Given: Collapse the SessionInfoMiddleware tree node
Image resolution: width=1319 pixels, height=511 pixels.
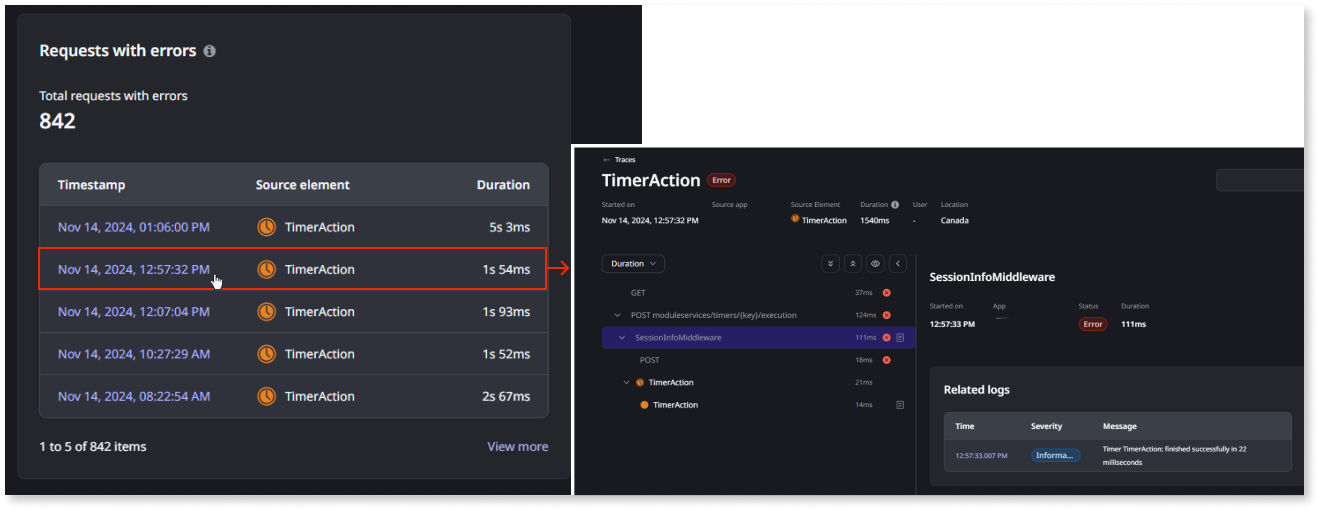Looking at the screenshot, I should [x=622, y=338].
